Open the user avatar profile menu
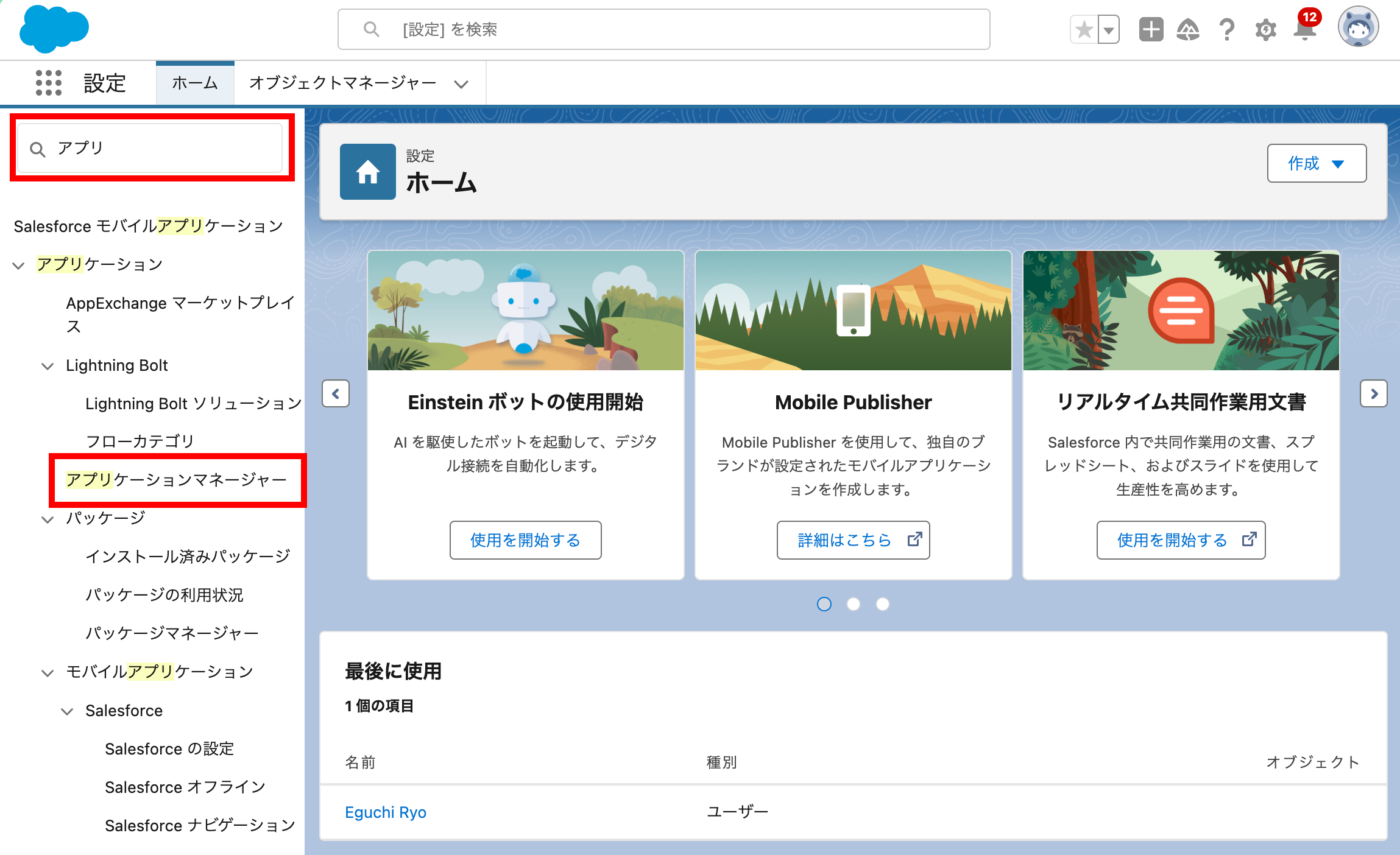 tap(1358, 27)
